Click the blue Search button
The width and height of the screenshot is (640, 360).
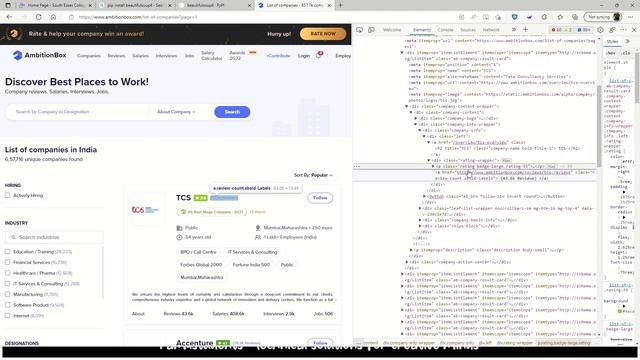tap(232, 112)
